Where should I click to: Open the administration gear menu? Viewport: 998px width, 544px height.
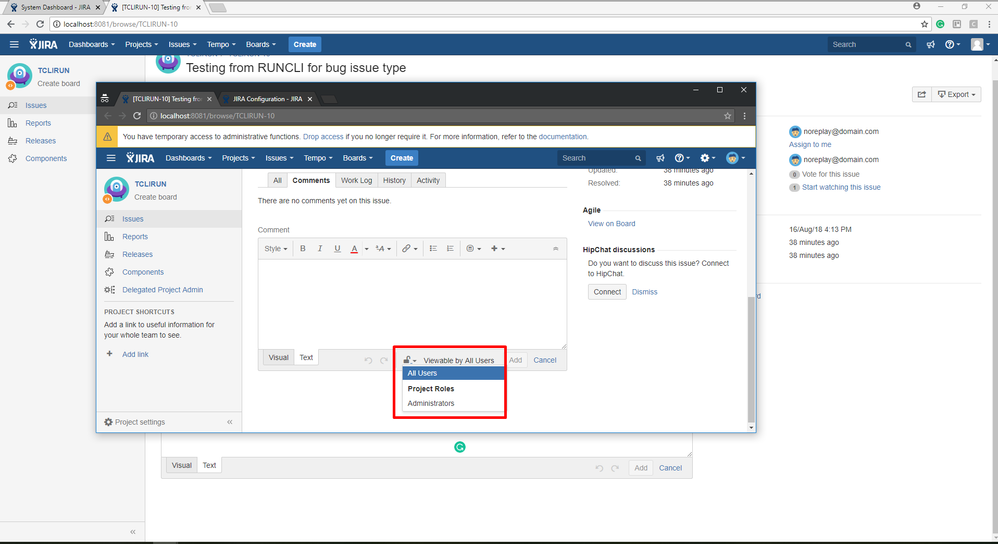[x=707, y=158]
